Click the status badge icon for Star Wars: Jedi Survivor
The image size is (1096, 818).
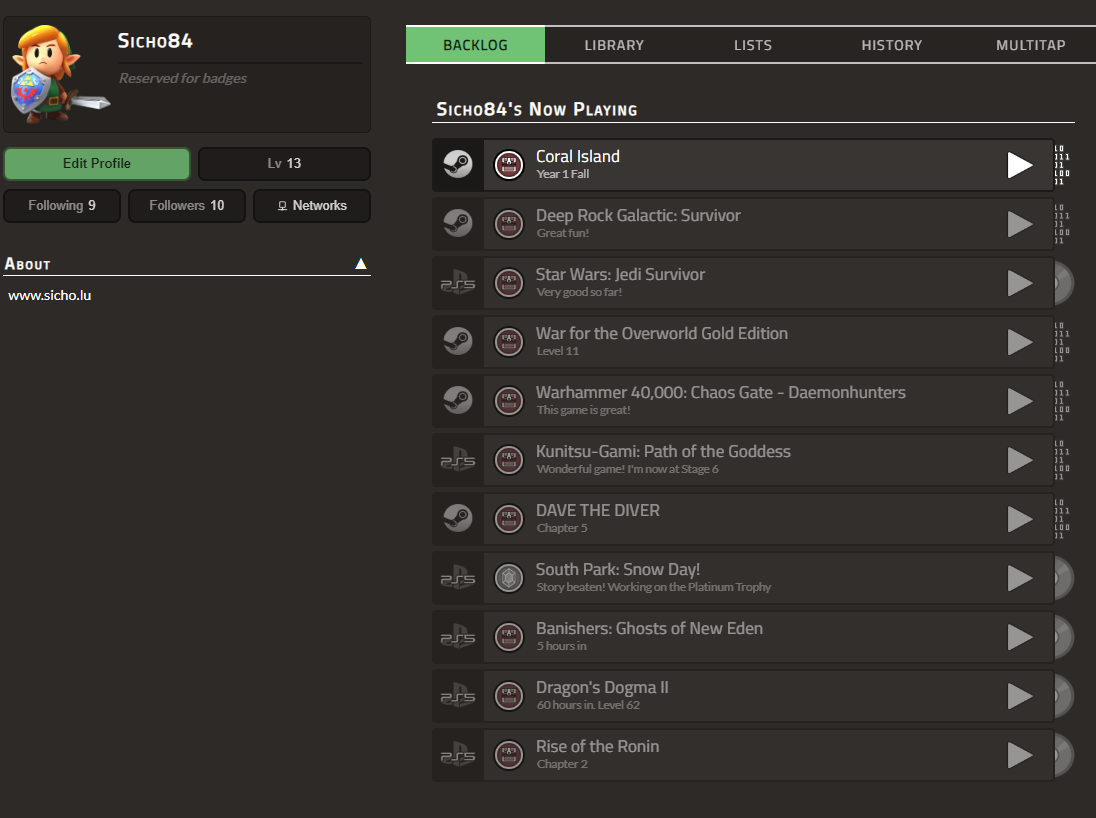point(509,283)
